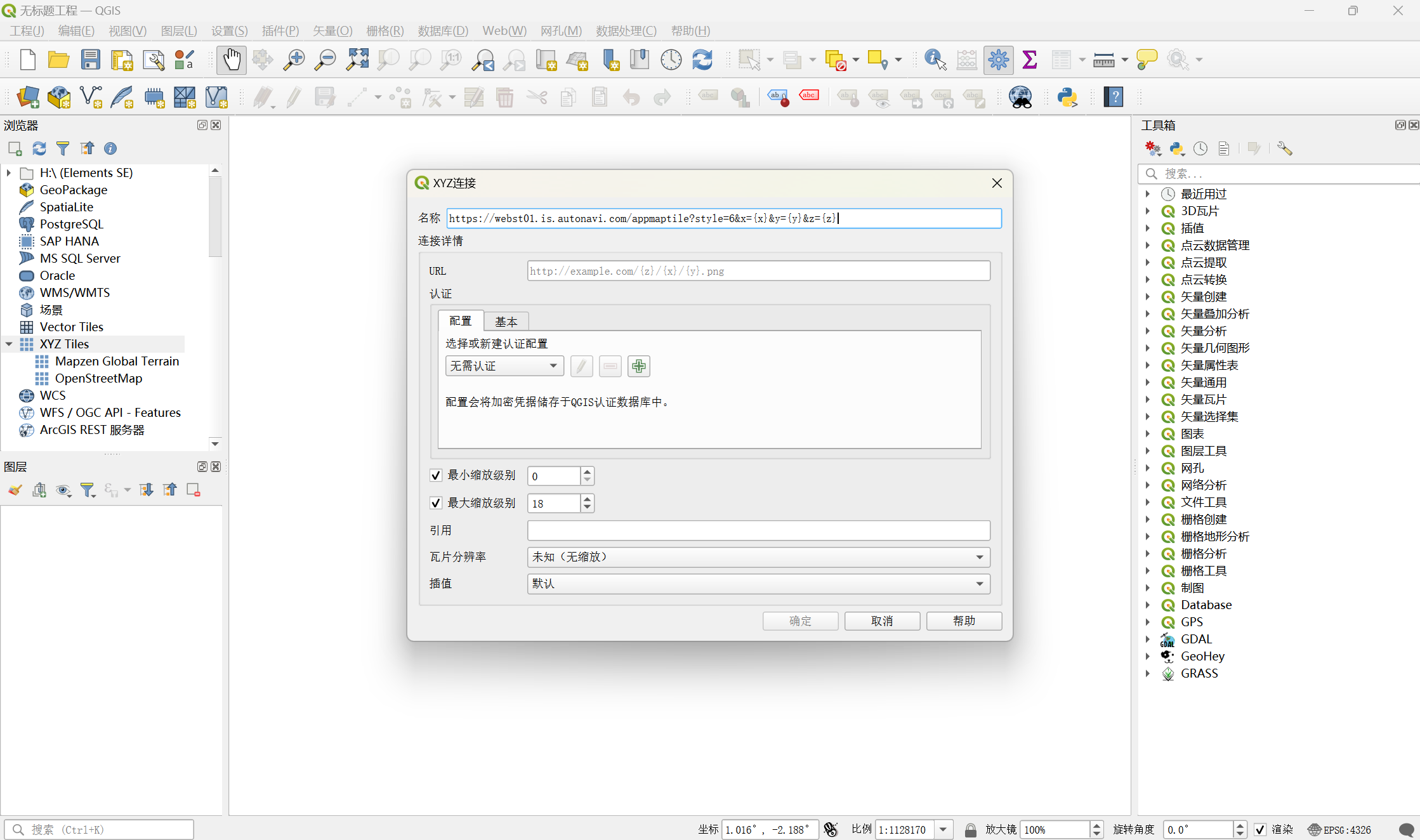
Task: Toggle the minimum zoom level checkbox
Action: (x=436, y=475)
